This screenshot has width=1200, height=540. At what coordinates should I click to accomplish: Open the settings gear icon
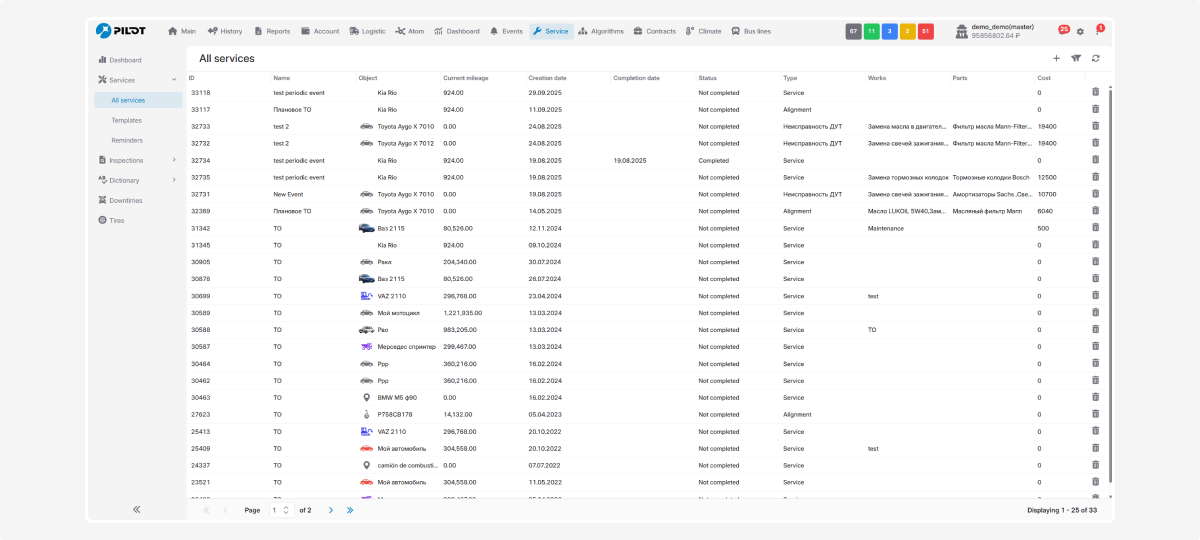point(1080,32)
